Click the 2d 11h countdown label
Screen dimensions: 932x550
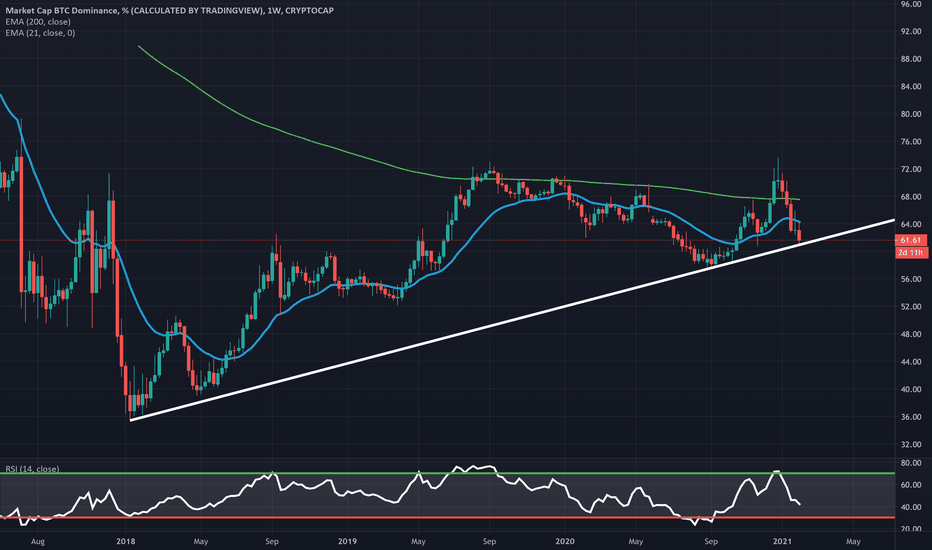pos(911,253)
